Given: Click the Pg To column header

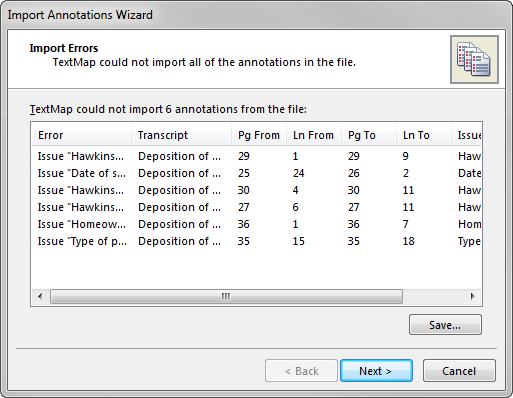Looking at the screenshot, I should (369, 135).
